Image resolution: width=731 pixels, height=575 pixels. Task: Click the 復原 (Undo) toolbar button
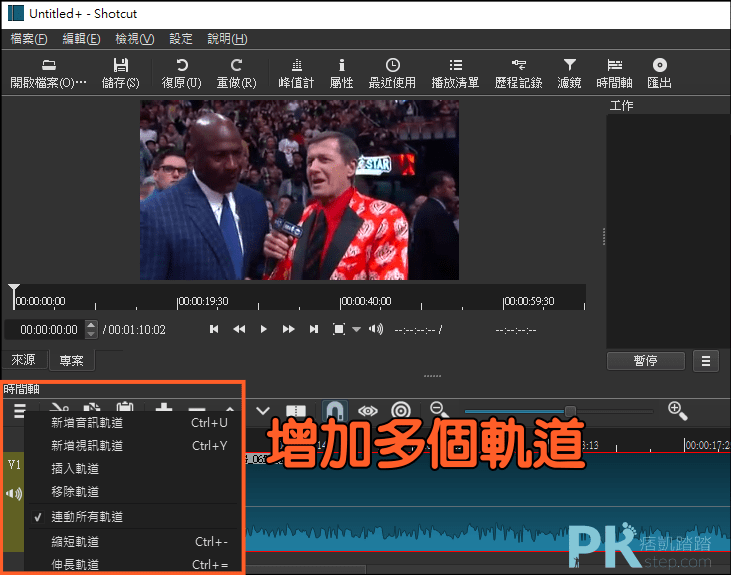(x=181, y=74)
